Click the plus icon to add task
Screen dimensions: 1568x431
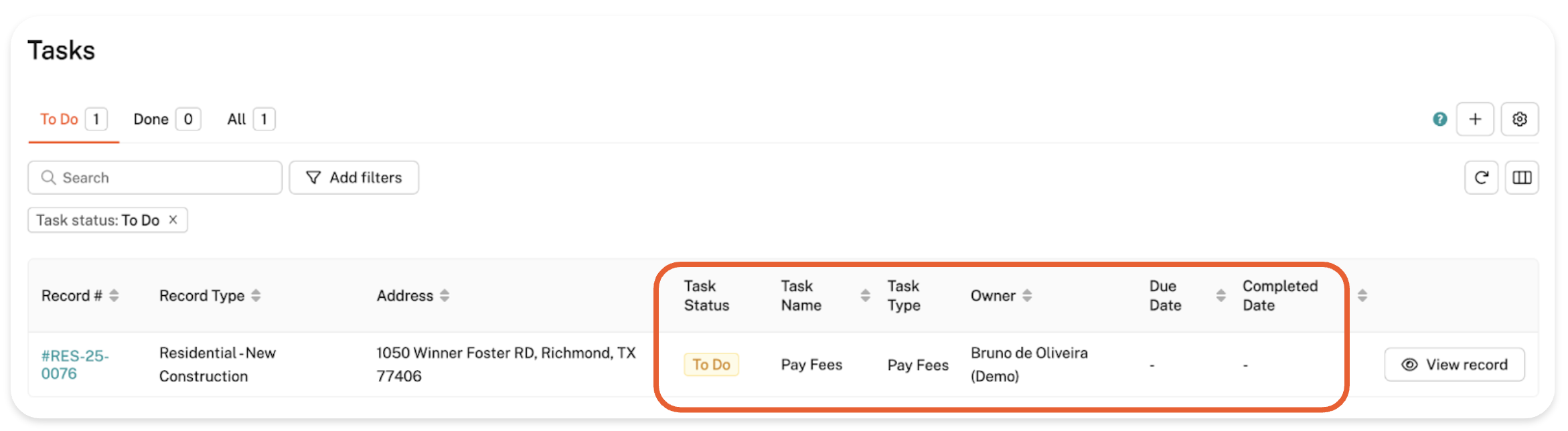point(1475,119)
